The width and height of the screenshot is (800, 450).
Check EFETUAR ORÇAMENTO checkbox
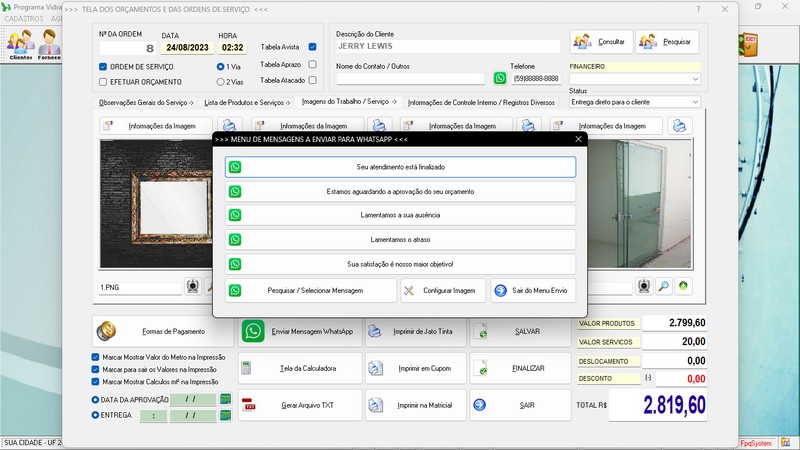coord(103,82)
